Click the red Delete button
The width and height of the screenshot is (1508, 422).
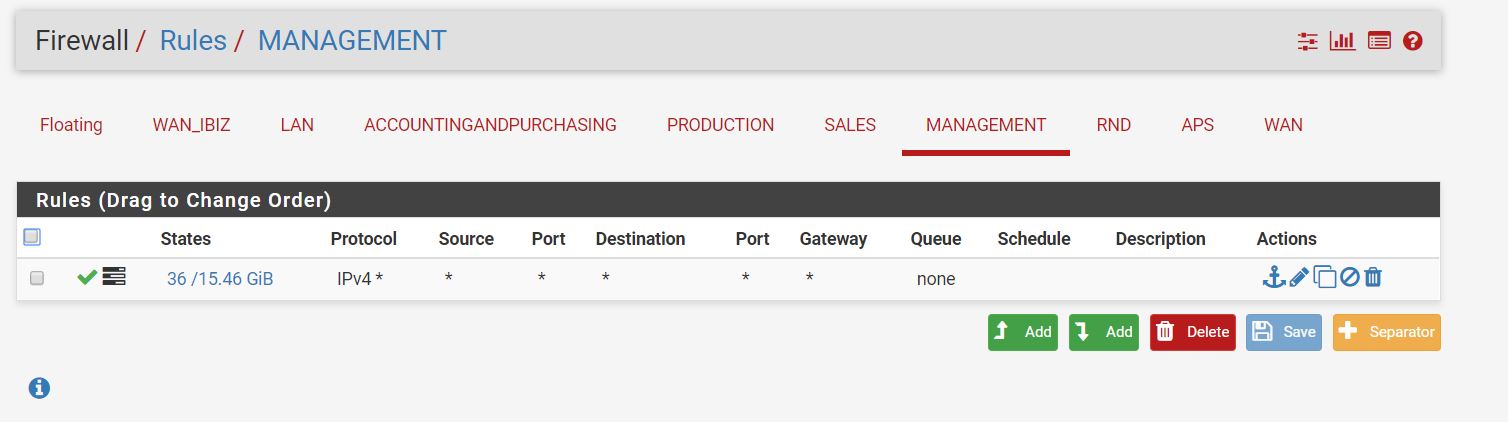pos(1193,332)
